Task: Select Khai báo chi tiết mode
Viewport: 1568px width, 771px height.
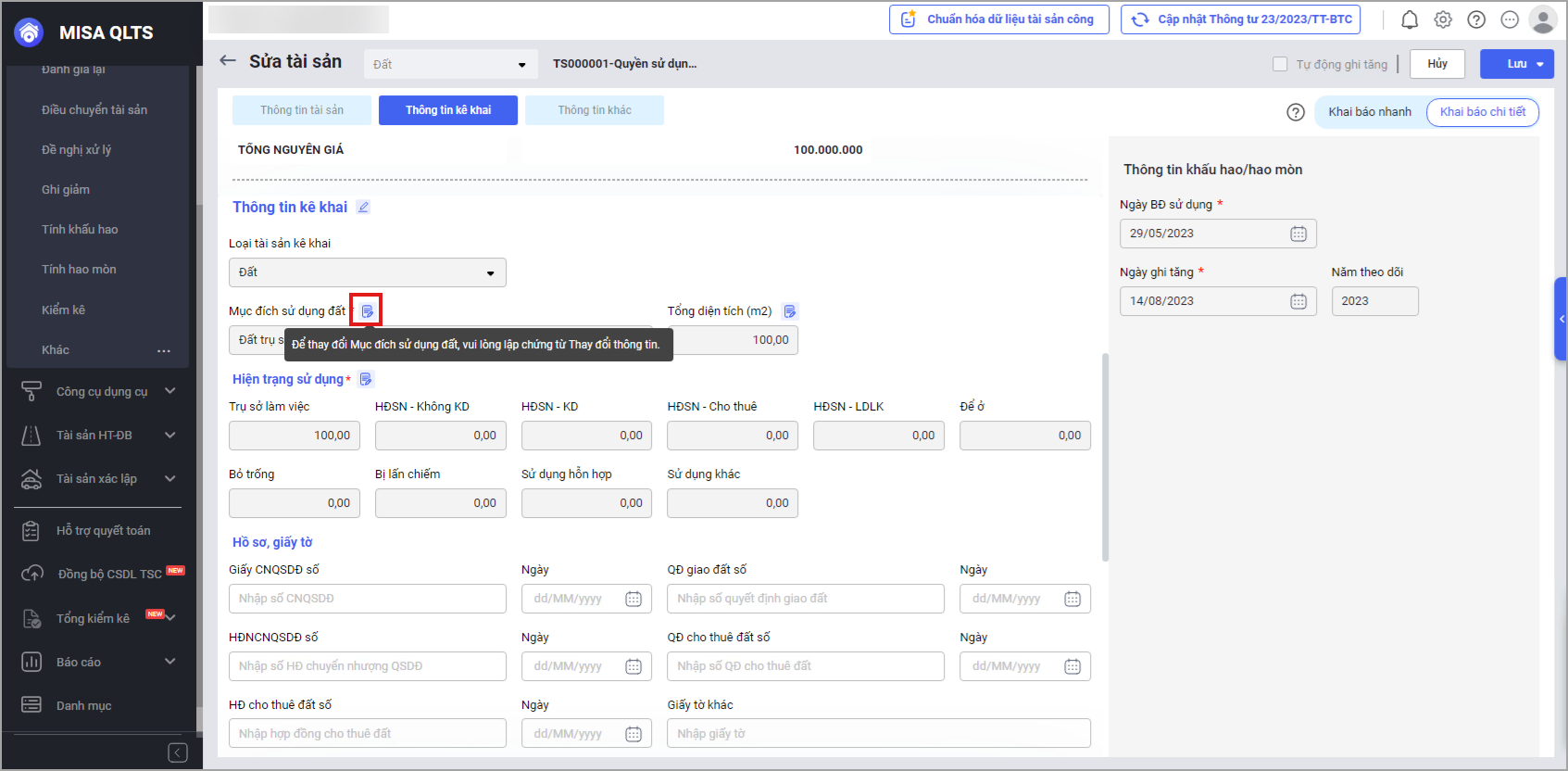Action: click(x=1482, y=112)
